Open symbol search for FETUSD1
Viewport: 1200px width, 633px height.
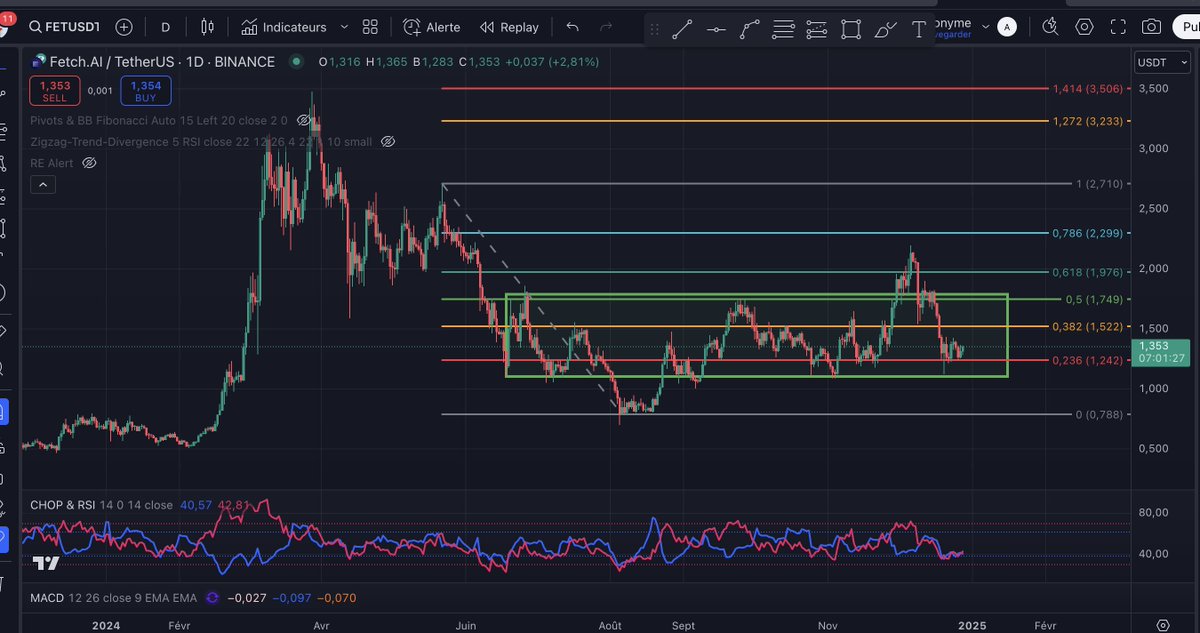(63, 27)
